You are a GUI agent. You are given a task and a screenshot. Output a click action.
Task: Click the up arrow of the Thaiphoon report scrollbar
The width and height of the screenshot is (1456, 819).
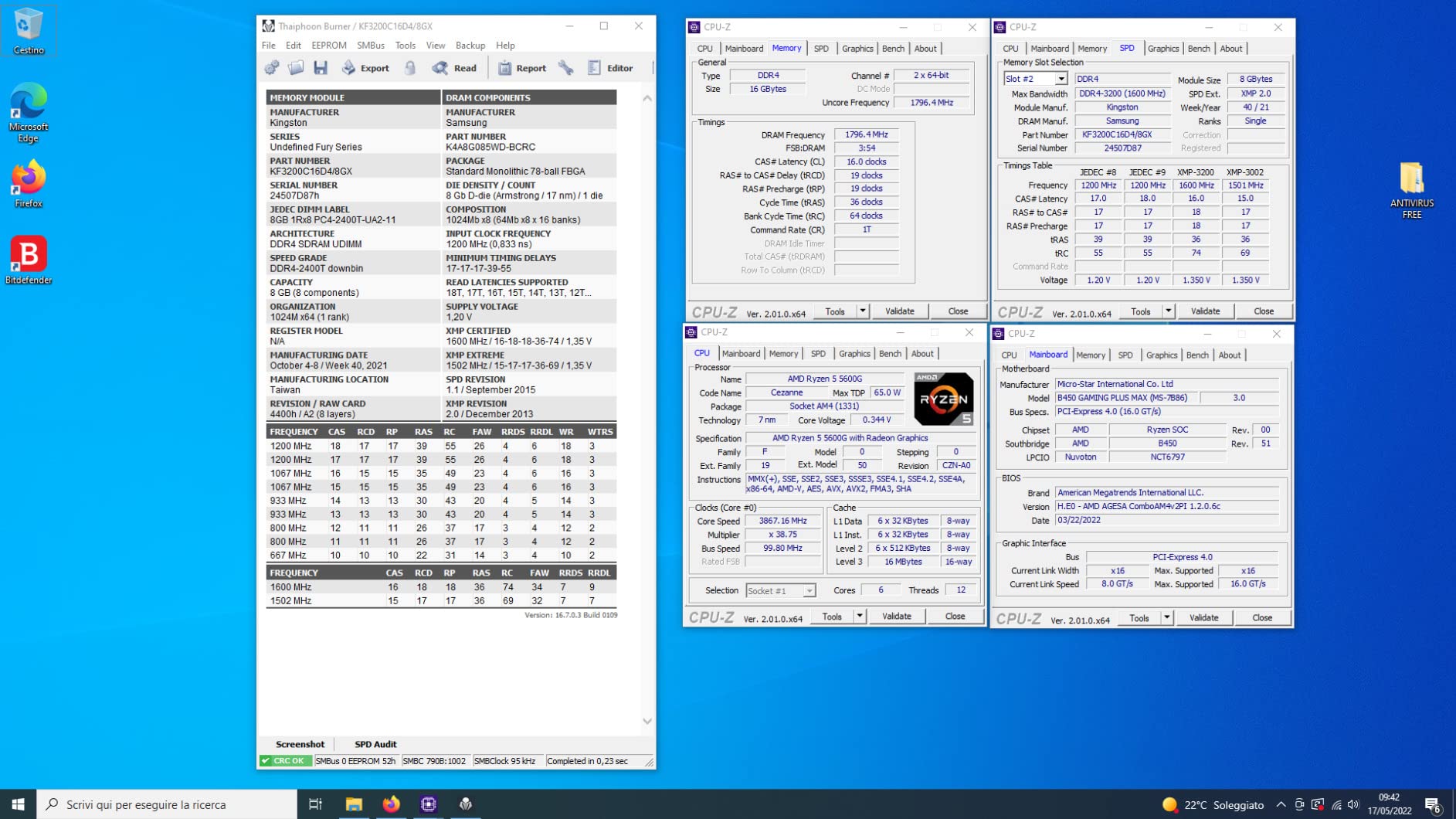point(647,98)
